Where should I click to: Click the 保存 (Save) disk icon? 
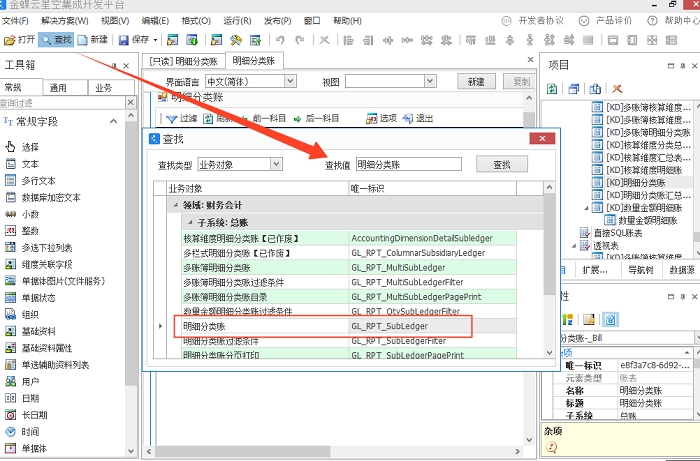(x=123, y=40)
